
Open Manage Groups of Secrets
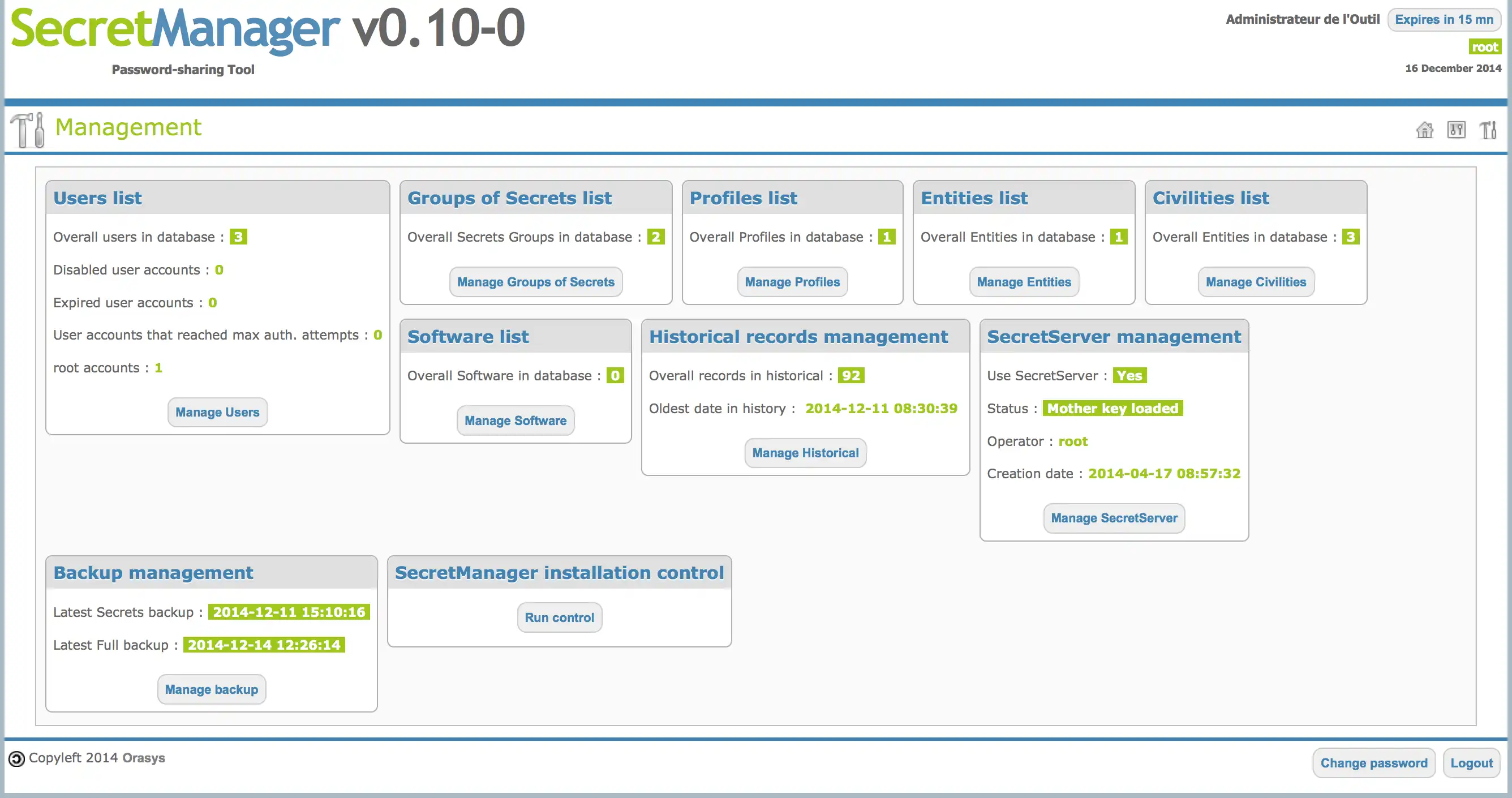tap(536, 281)
